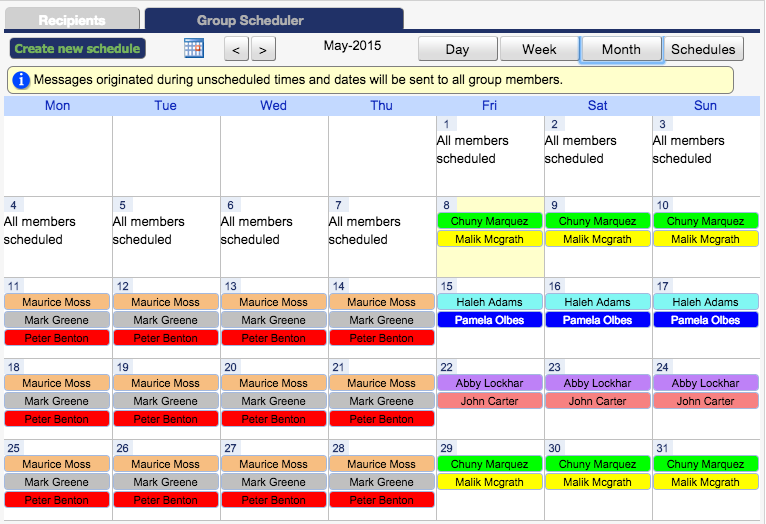Switch to Week view

[539, 49]
